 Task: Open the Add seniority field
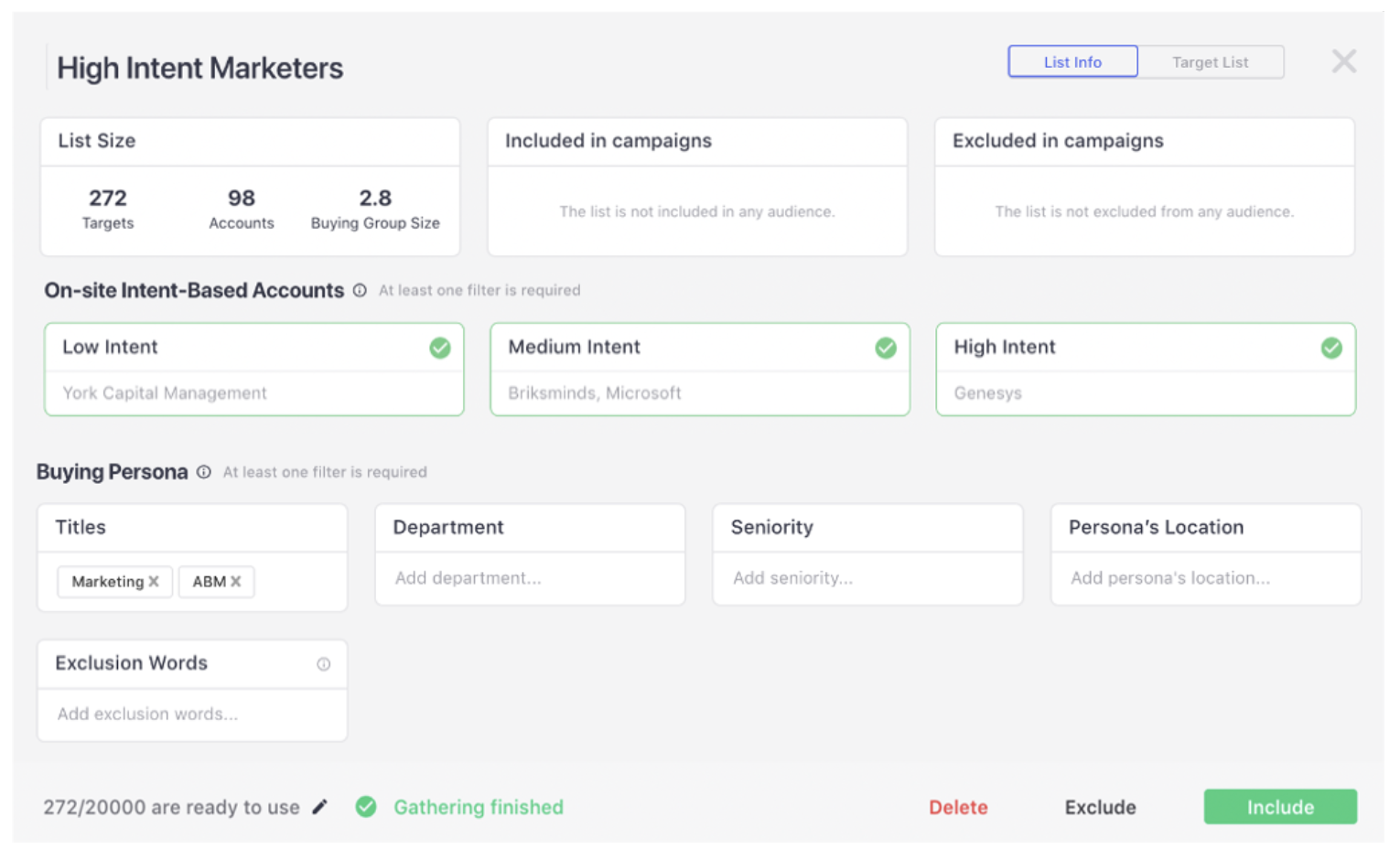point(867,578)
